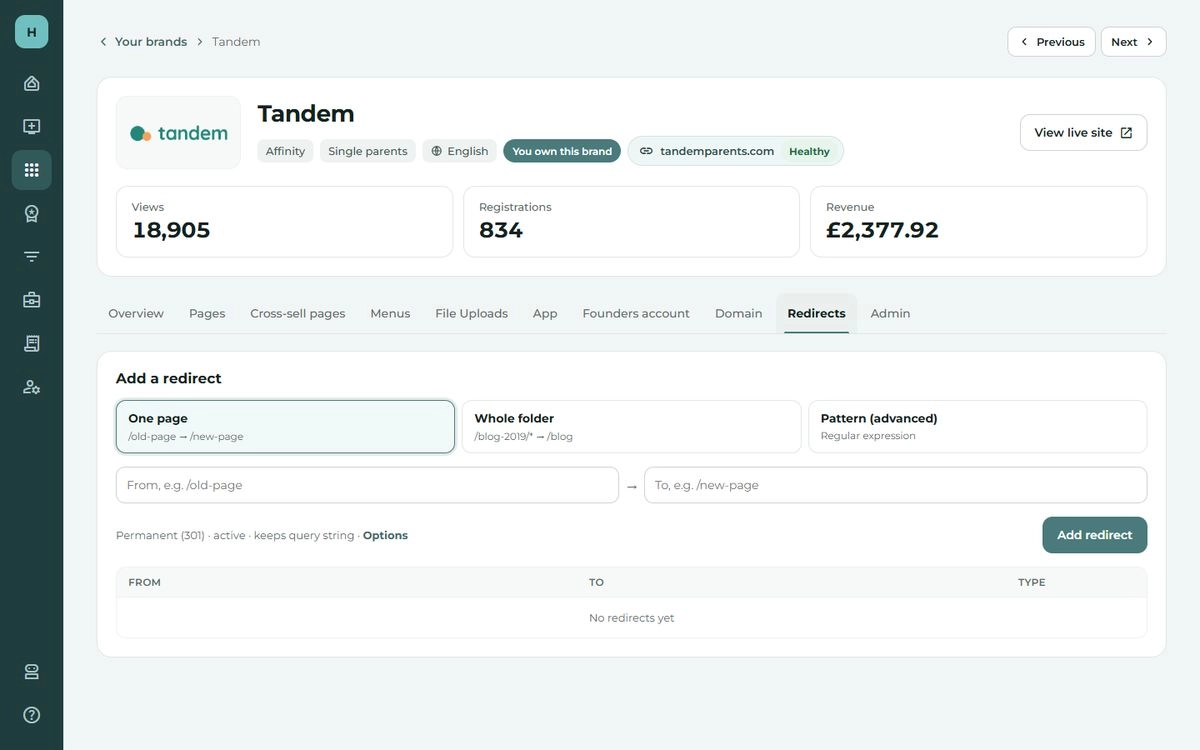1200x750 pixels.
Task: Click the Add redirect button
Action: [x=1094, y=535]
